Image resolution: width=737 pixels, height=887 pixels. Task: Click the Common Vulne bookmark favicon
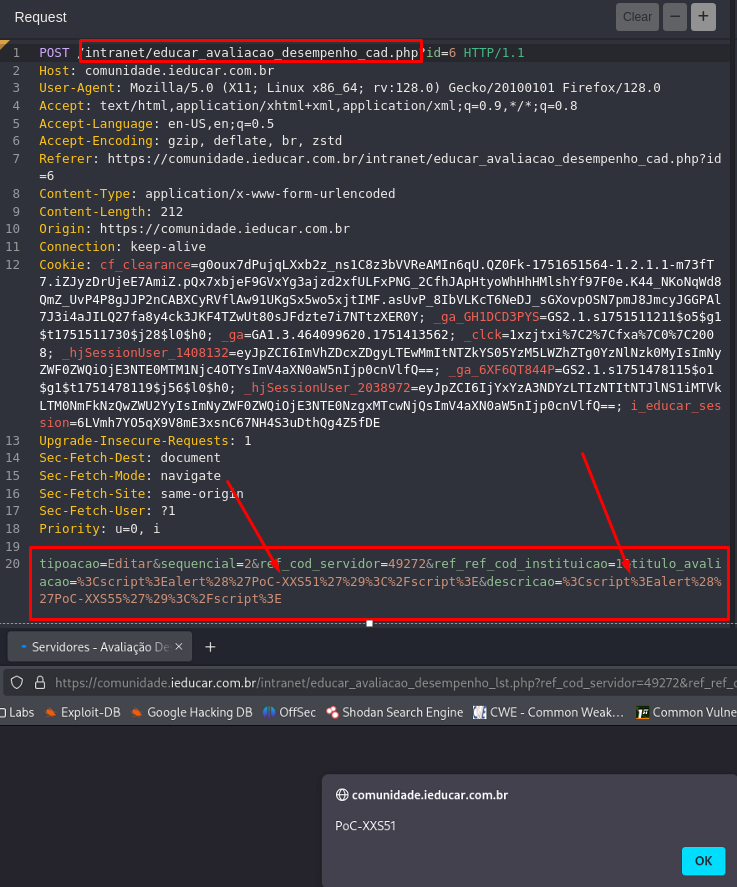(x=642, y=713)
